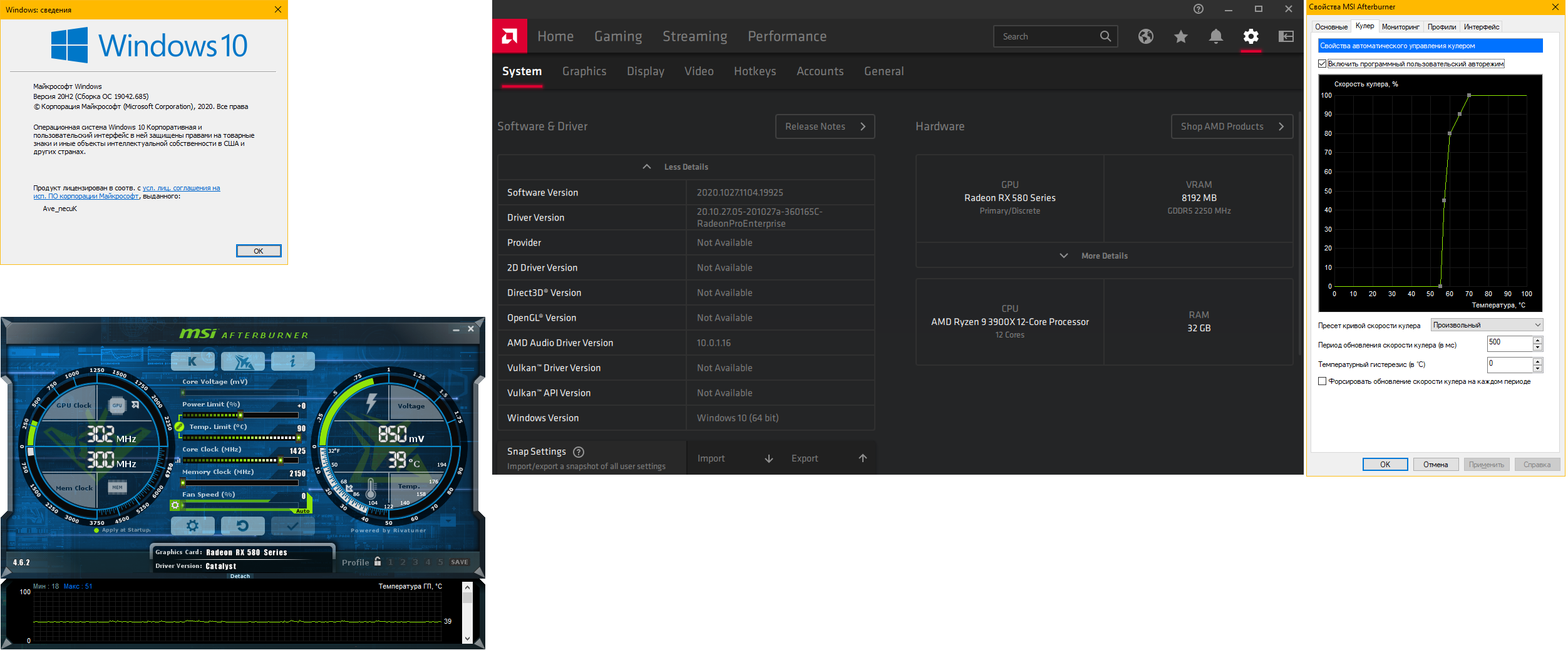Image resolution: width=1568 pixels, height=650 pixels.
Task: Open the Afterburner information i button
Action: point(292,361)
